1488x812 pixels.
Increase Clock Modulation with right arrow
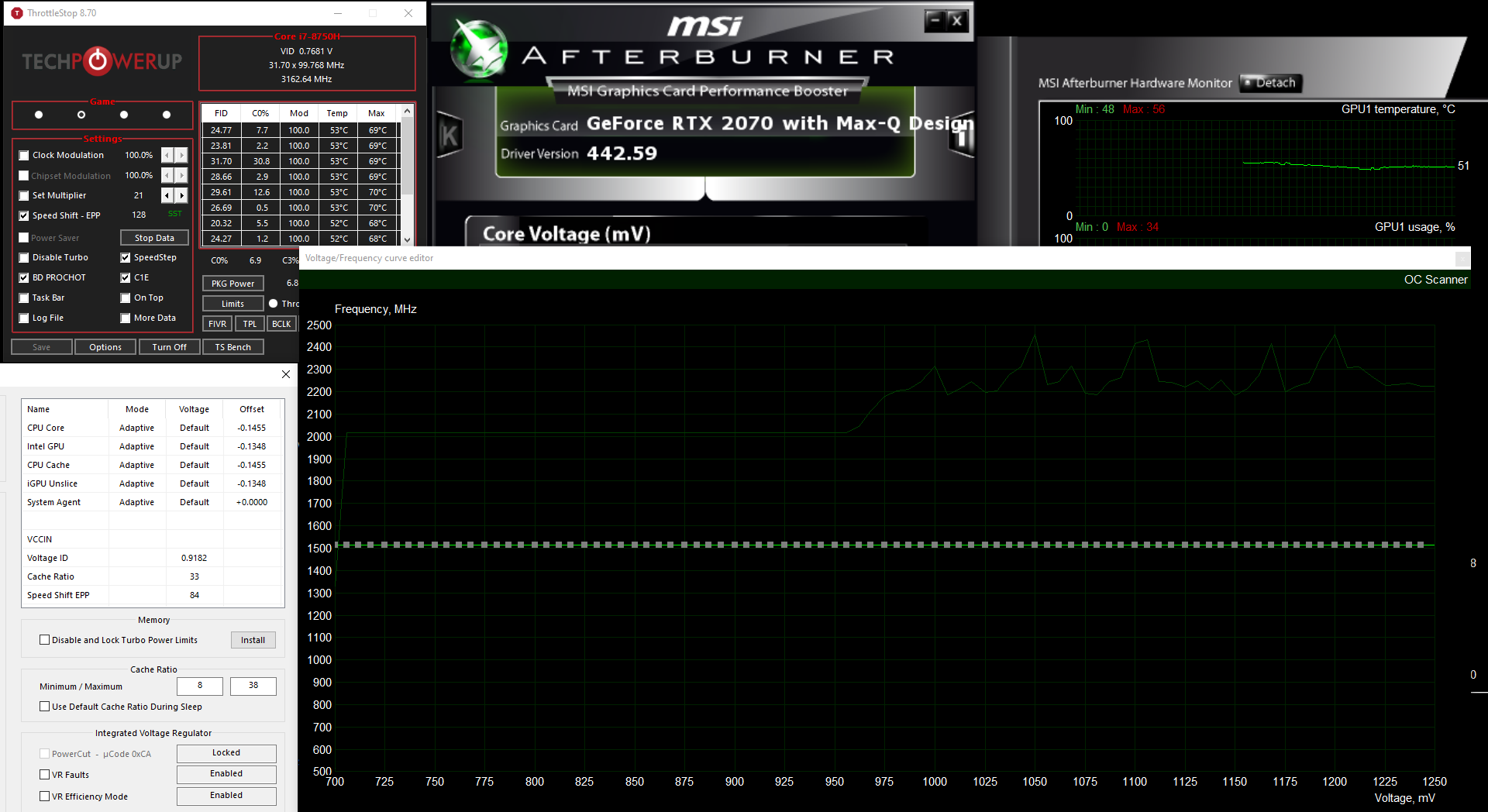(x=181, y=155)
